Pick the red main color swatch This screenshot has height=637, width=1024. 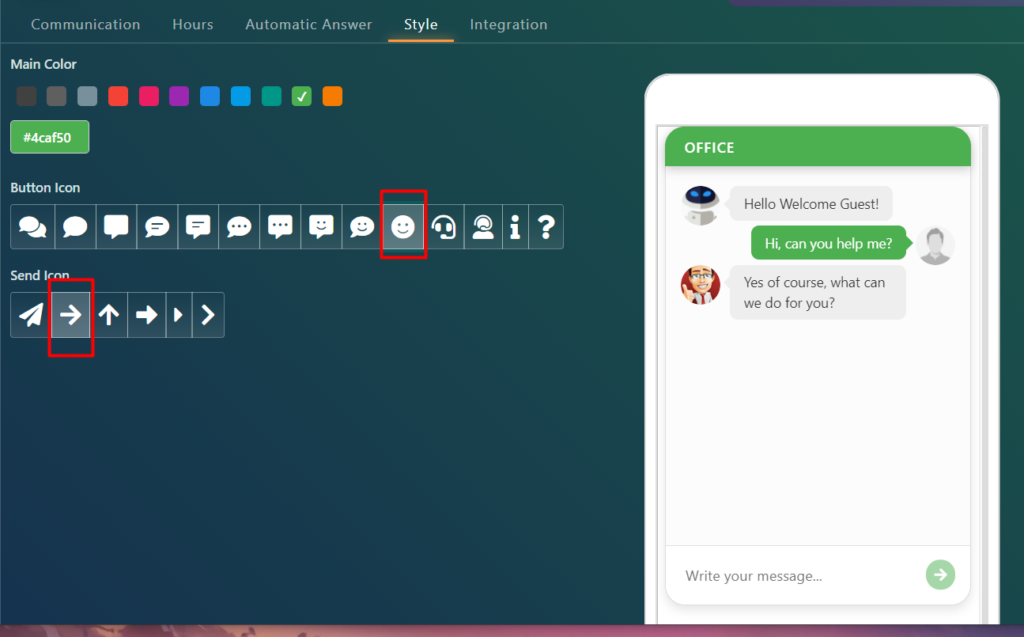click(118, 96)
